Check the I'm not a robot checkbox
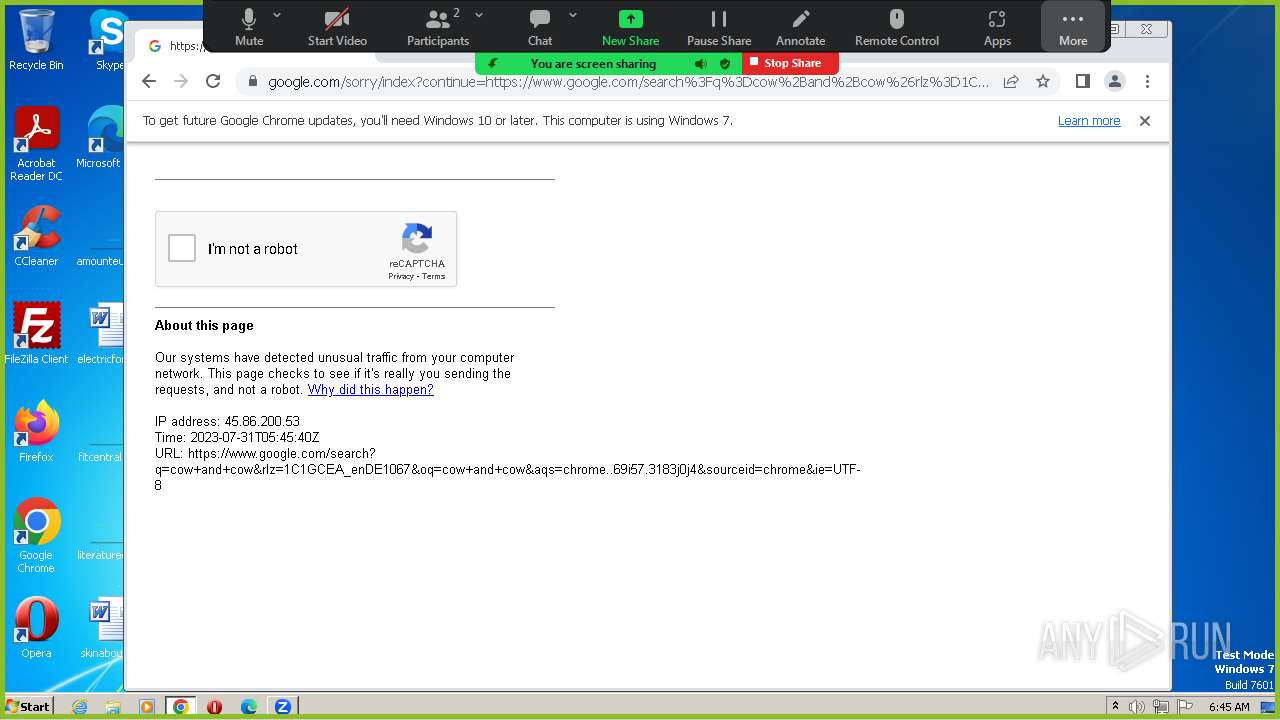 click(182, 248)
